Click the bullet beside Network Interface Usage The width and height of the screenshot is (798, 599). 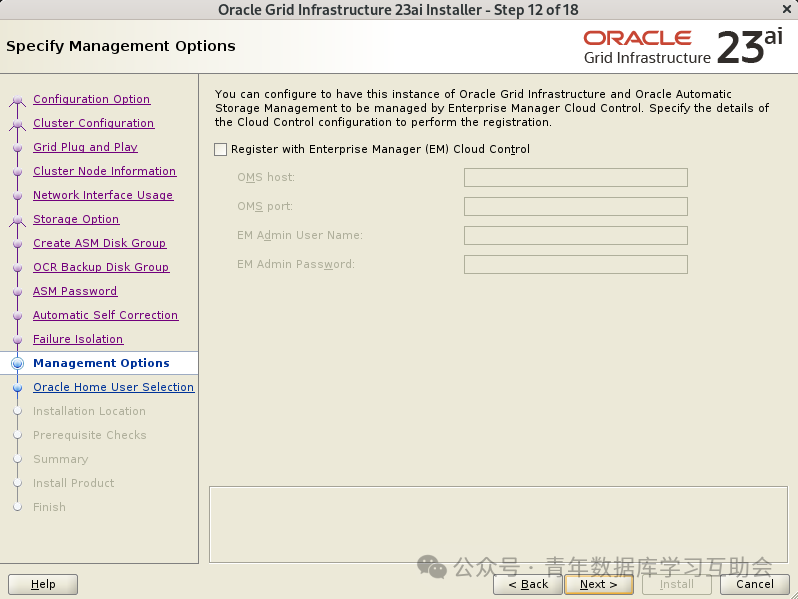coord(18,195)
